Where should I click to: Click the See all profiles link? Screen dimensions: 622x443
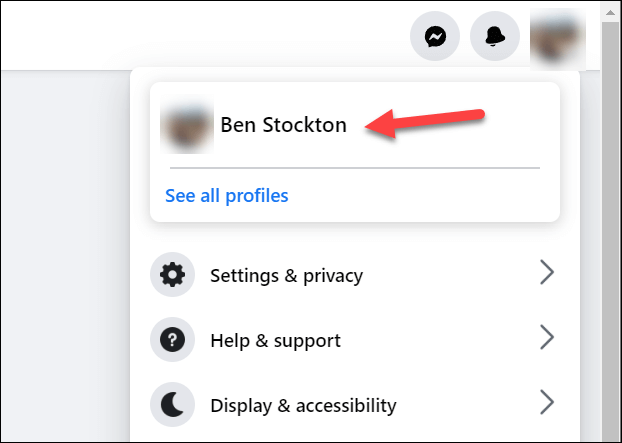tap(226, 195)
